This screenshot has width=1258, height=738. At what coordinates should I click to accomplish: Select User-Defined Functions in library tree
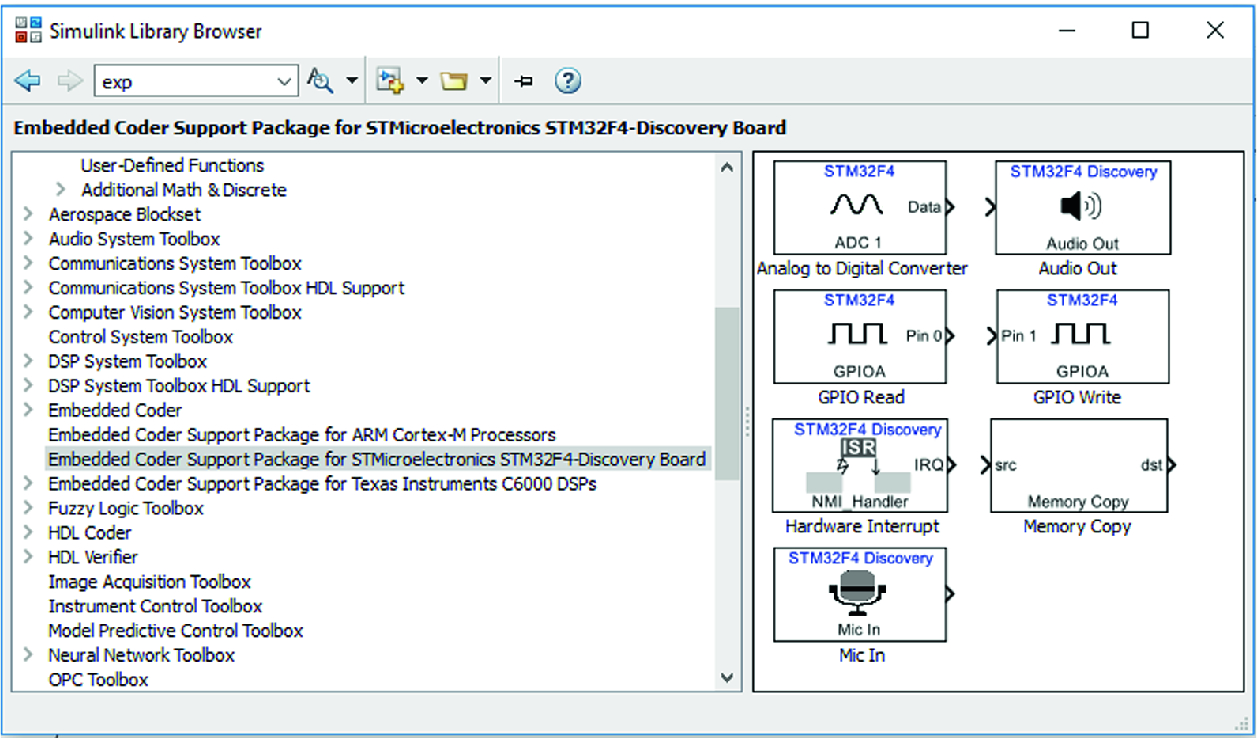point(172,165)
